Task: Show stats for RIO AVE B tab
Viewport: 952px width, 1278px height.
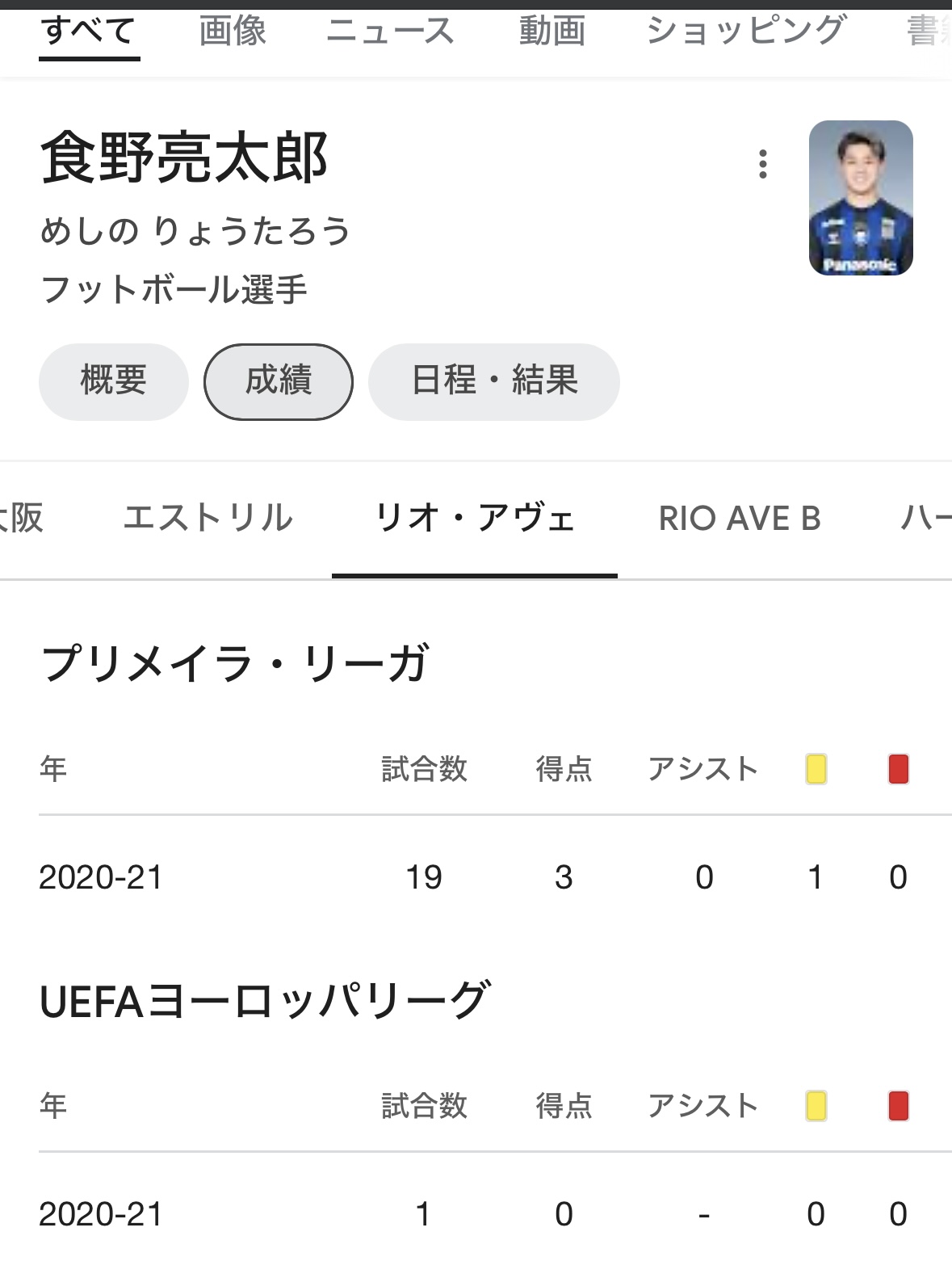Action: point(740,518)
